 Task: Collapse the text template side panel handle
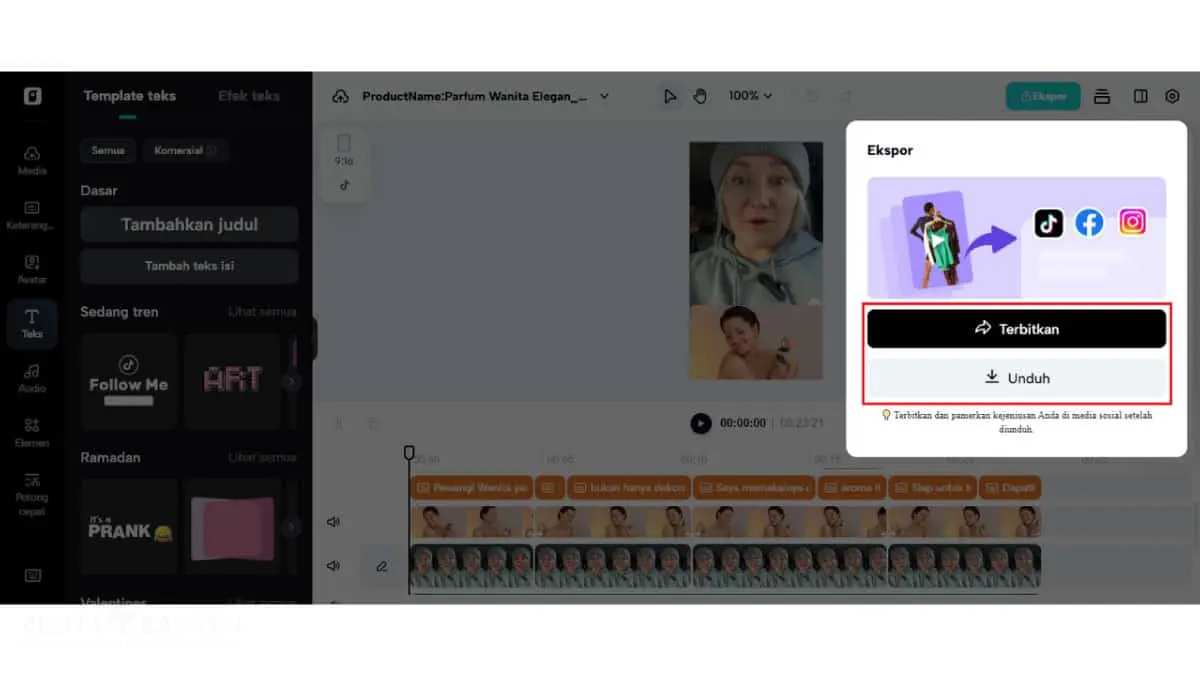313,338
